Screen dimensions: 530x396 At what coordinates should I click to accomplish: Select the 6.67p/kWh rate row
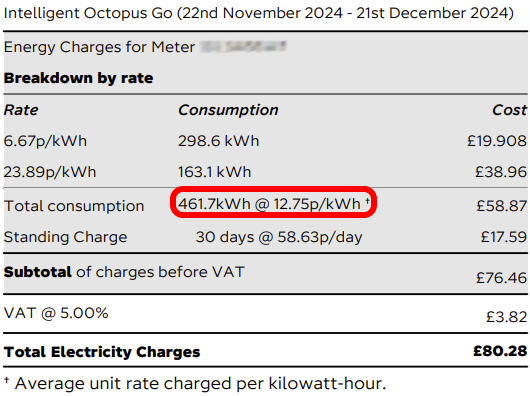[x=265, y=141]
